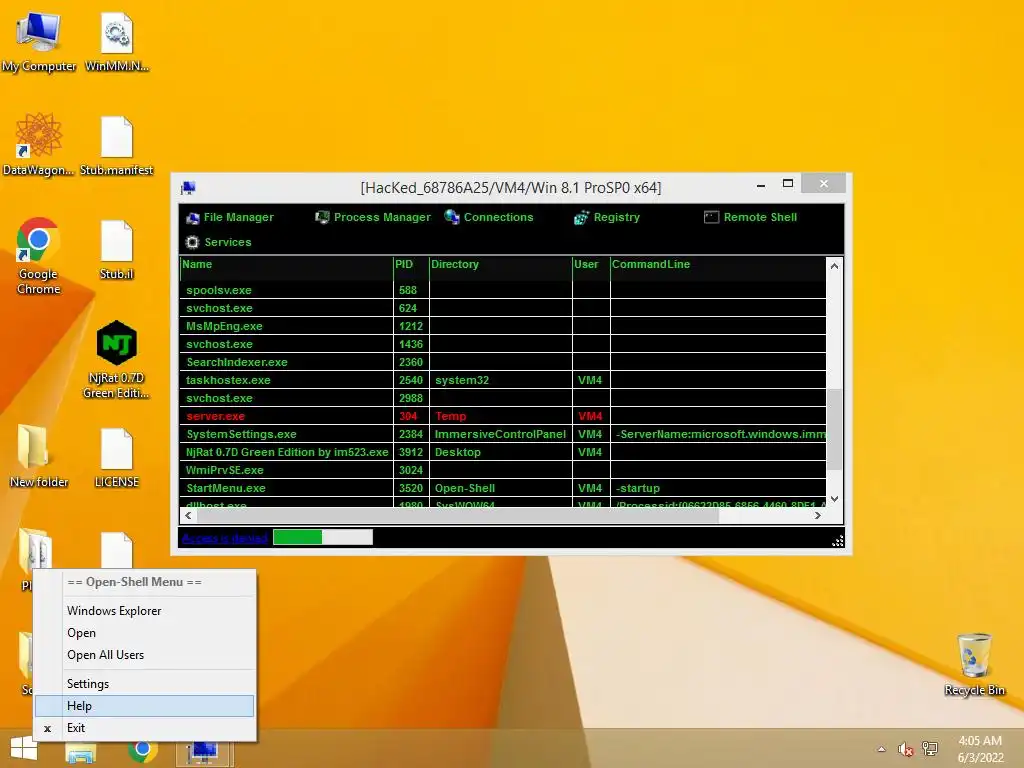Sort by the Directory column header
Viewport: 1024px width, 768px height.
point(500,264)
